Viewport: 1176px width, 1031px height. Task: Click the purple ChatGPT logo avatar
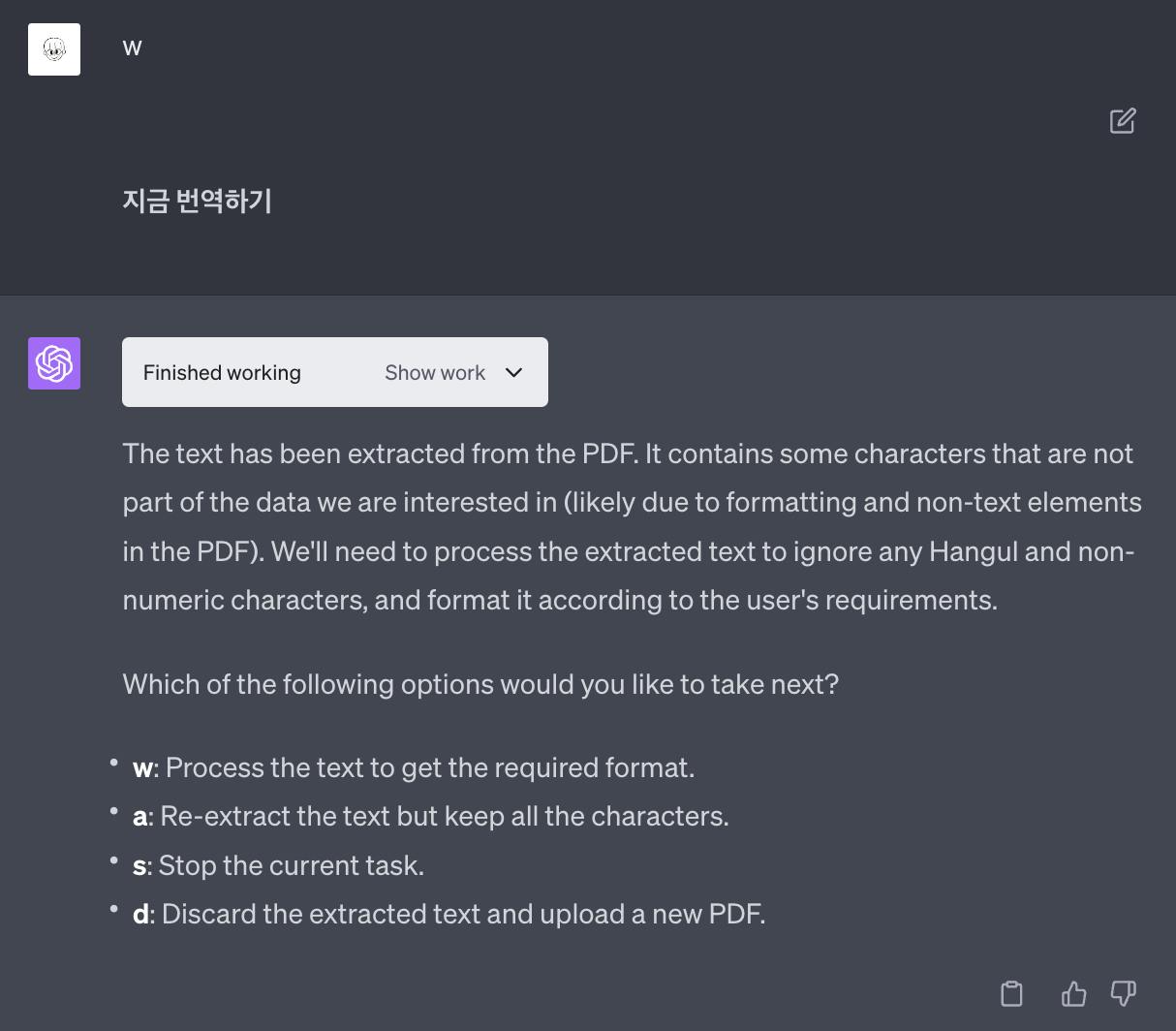click(54, 363)
